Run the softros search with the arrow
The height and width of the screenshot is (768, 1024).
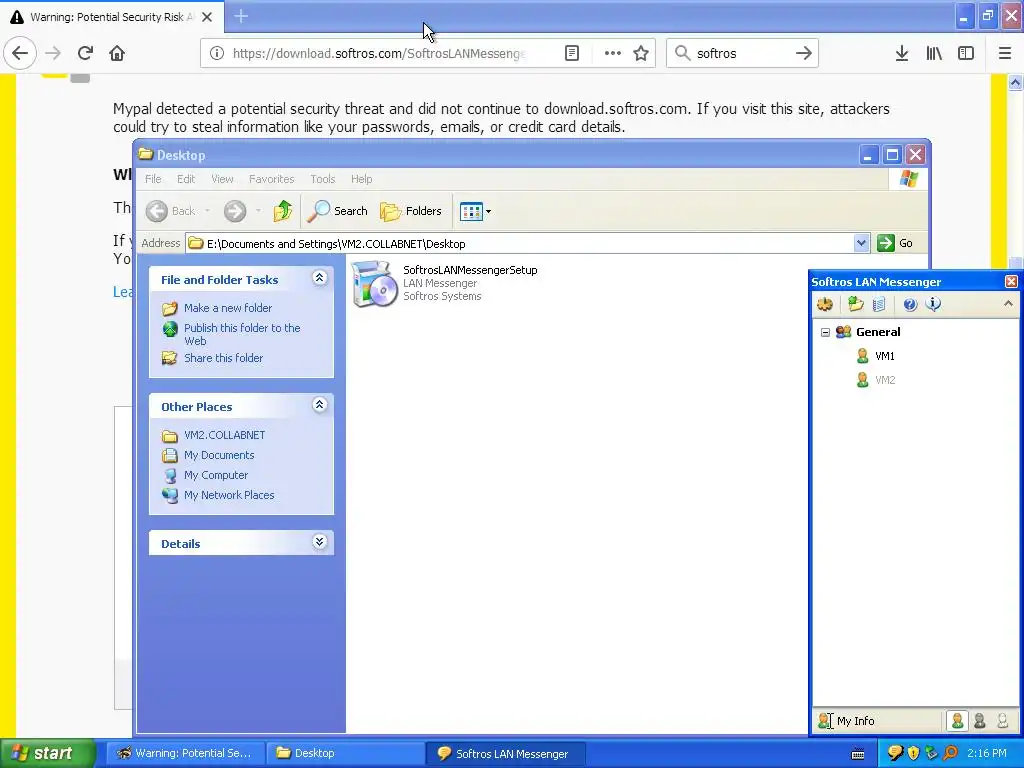click(804, 54)
